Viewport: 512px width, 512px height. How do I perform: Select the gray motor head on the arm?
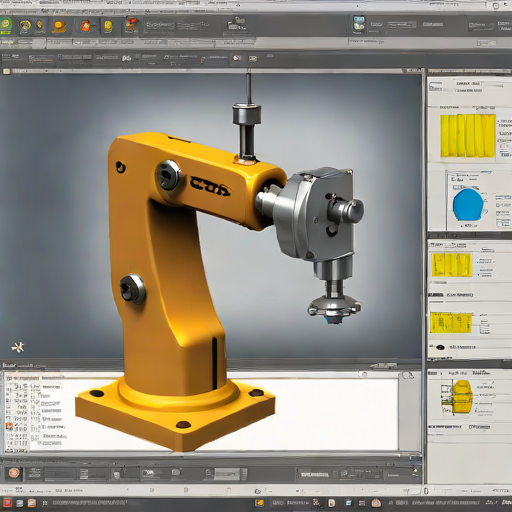coord(317,213)
